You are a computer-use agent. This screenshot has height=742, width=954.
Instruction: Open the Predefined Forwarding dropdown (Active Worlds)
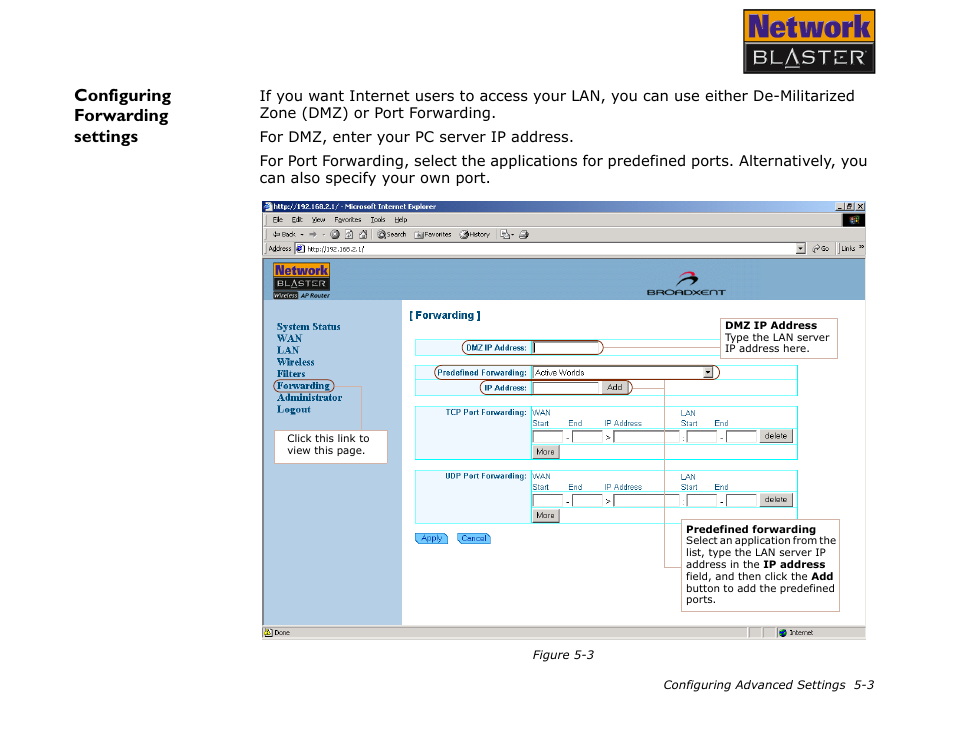click(623, 373)
